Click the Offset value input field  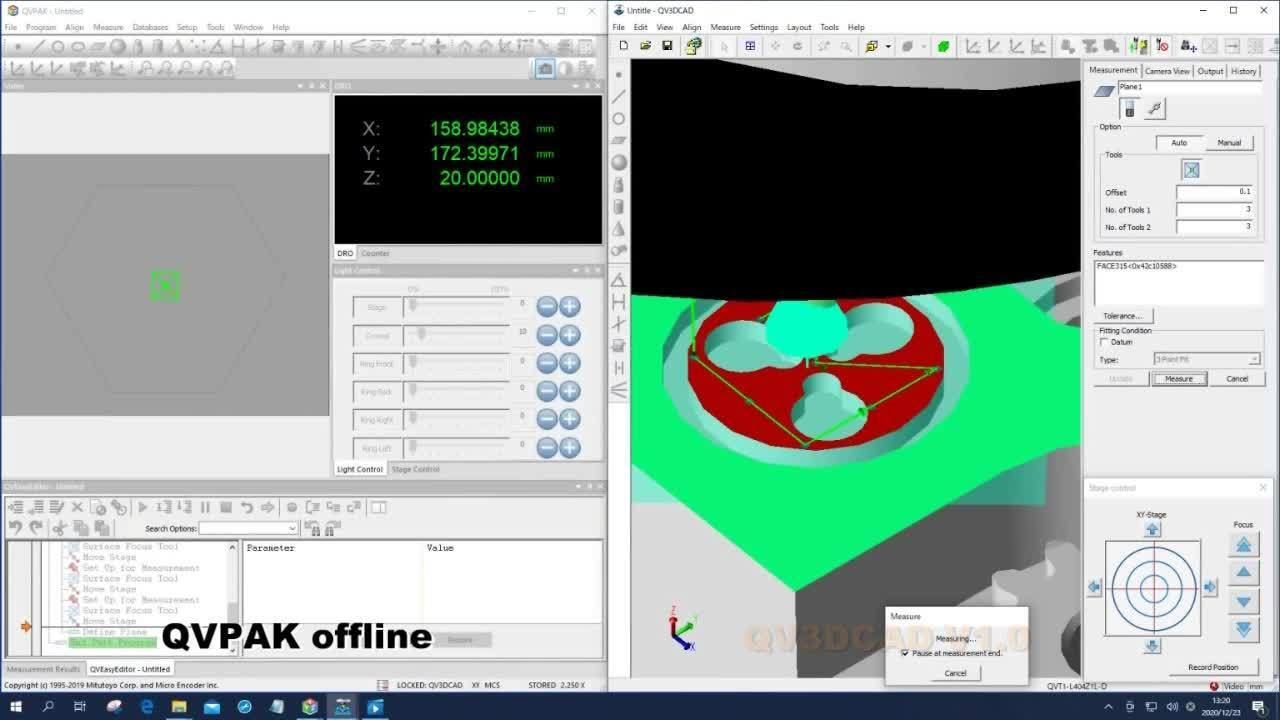(1214, 192)
